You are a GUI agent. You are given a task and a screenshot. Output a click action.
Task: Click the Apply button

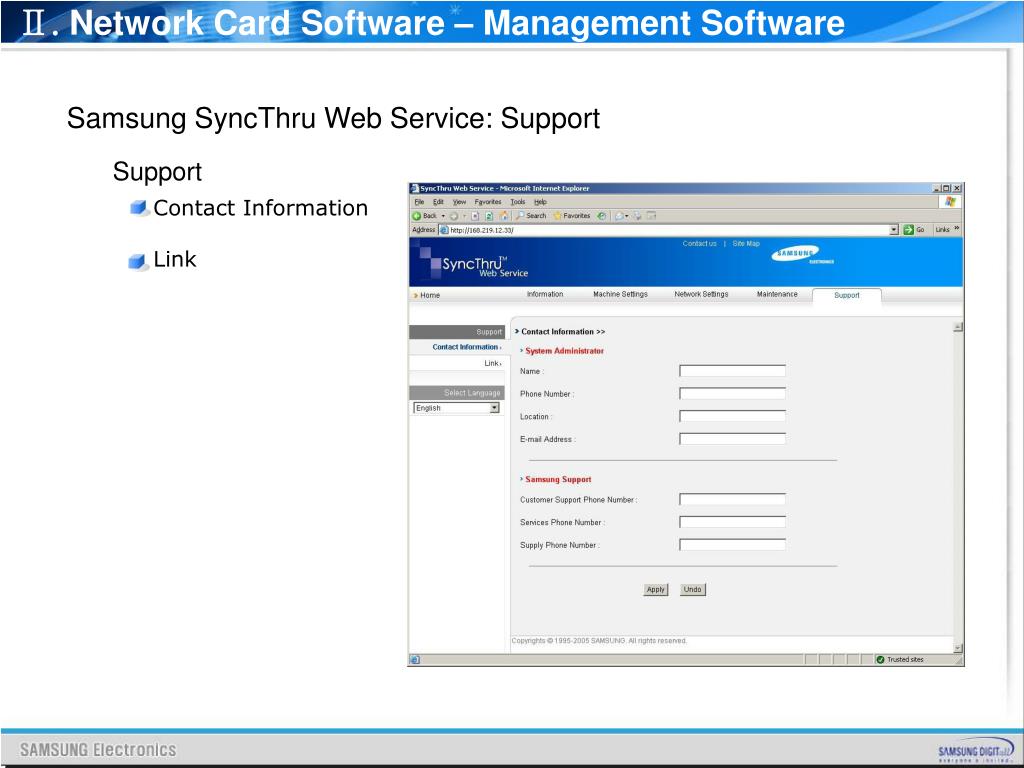point(656,590)
